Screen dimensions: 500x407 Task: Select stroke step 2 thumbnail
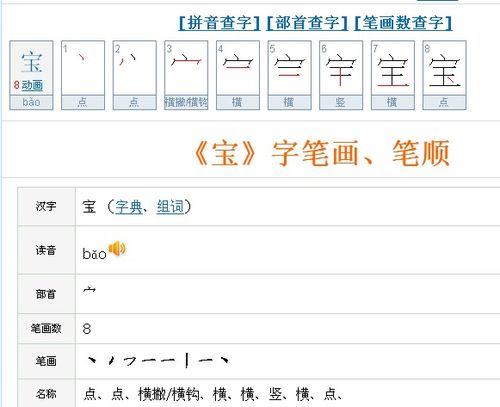point(135,75)
